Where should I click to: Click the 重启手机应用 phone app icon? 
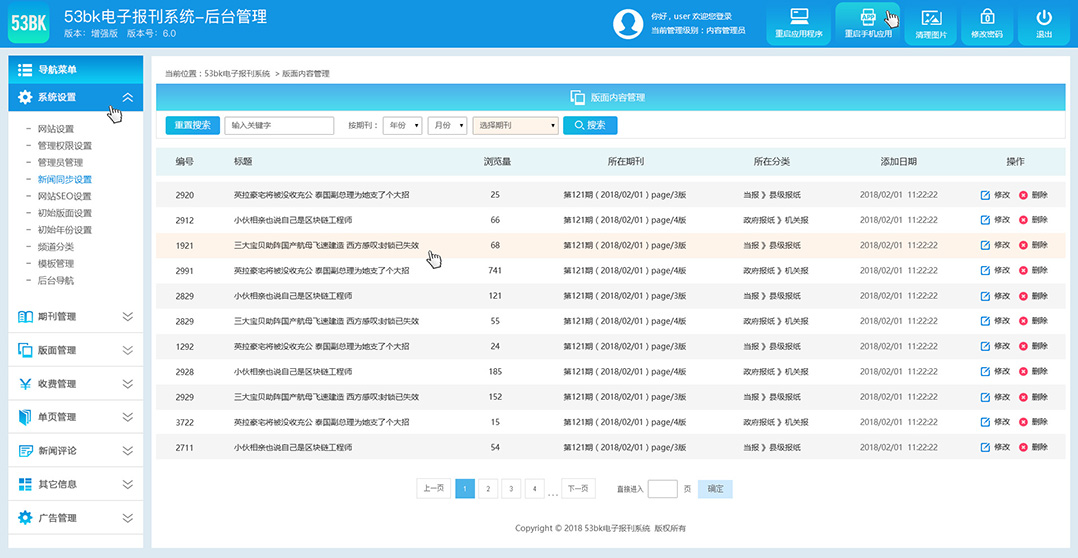coord(868,16)
